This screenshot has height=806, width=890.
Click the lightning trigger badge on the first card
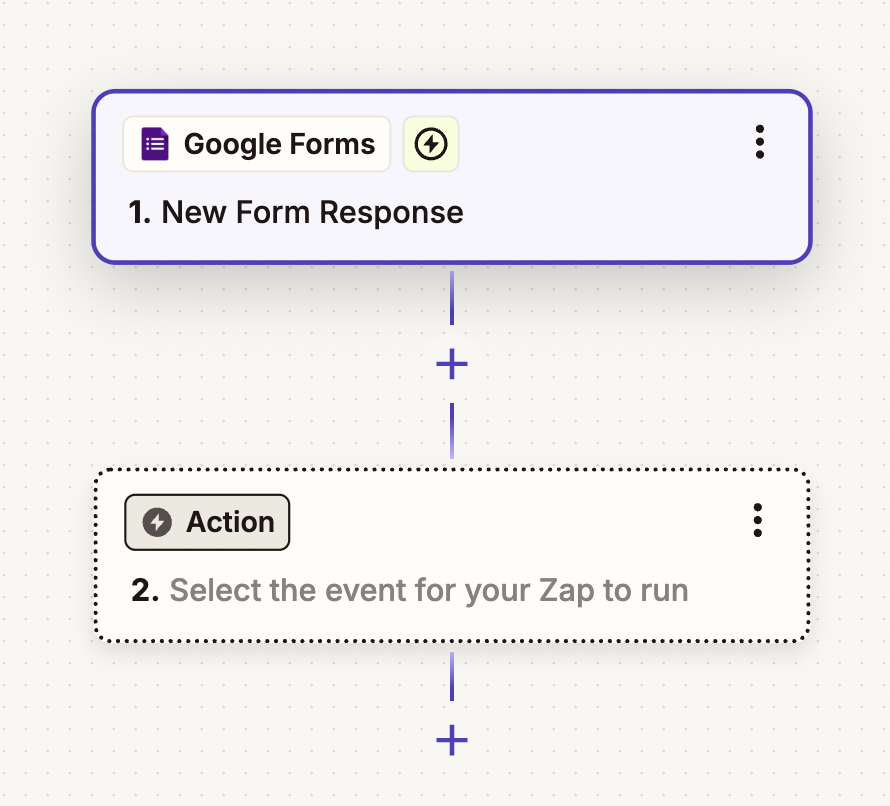[430, 143]
